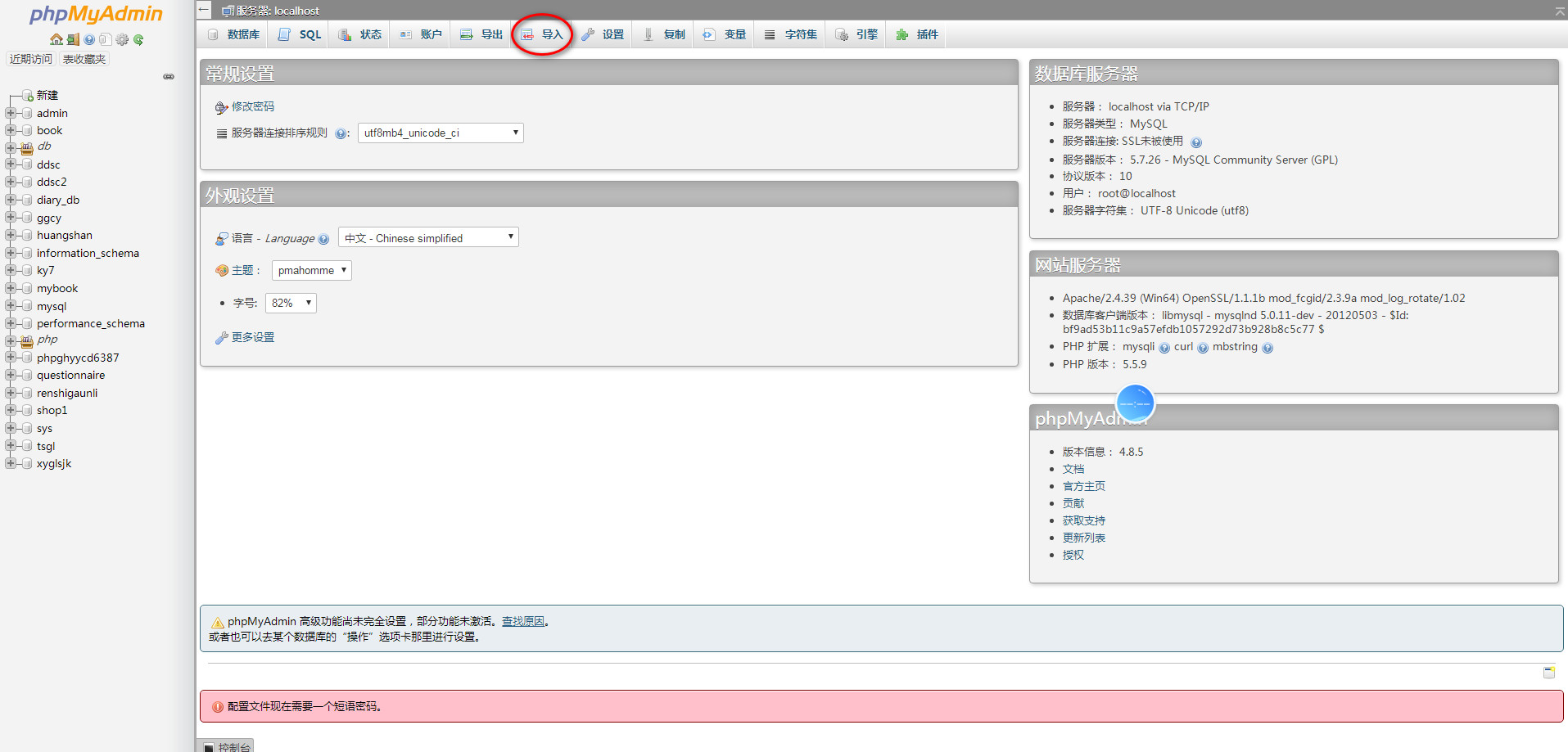Select huangshan database in tree
Viewport: 1568px width, 752px height.
click(65, 235)
